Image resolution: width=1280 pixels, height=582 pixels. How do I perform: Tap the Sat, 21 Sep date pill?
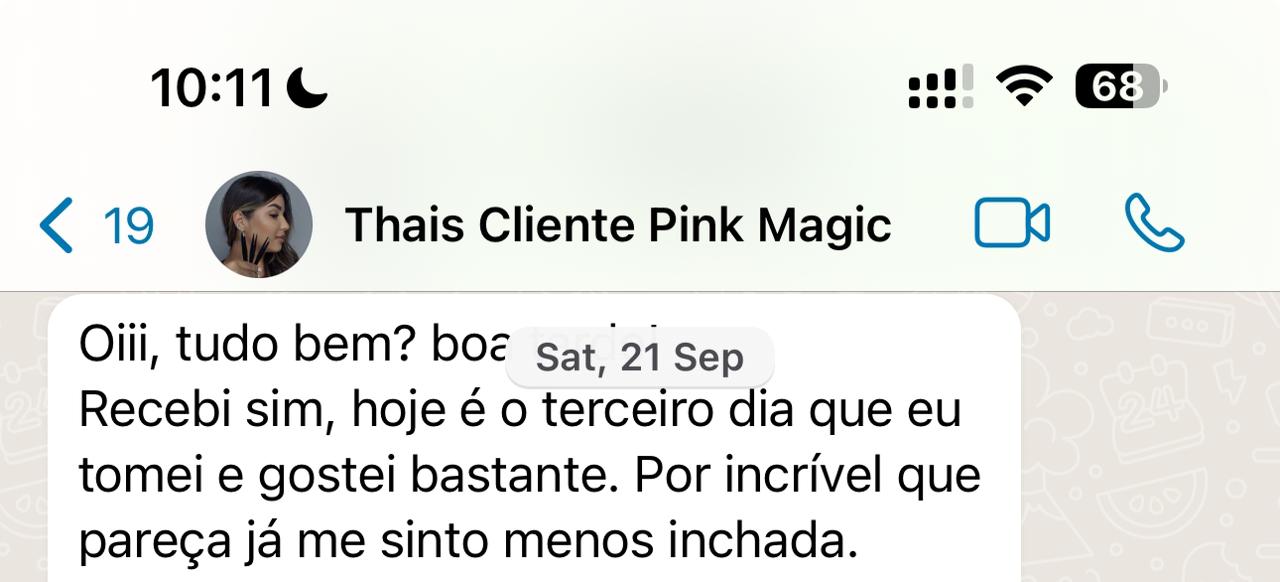(x=640, y=357)
